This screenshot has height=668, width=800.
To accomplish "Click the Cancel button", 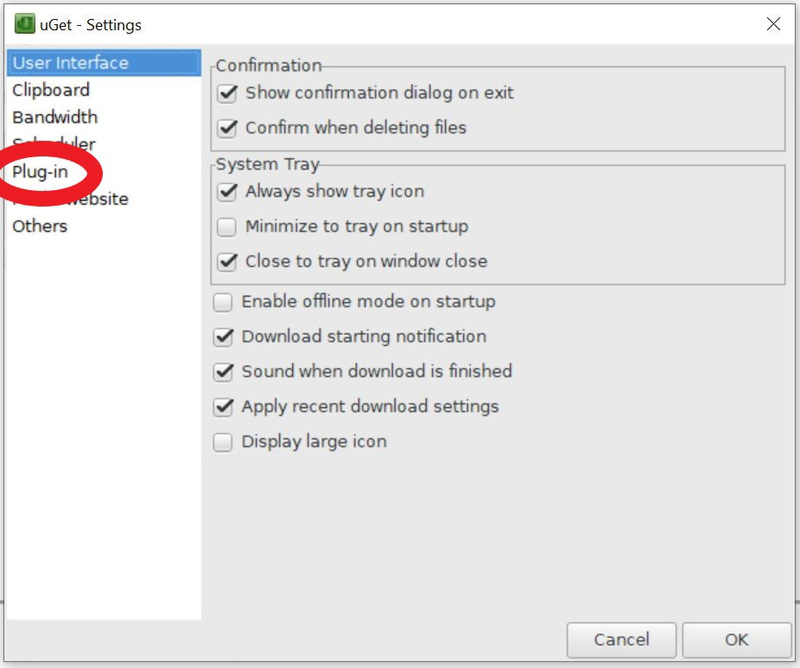I will pyautogui.click(x=621, y=640).
